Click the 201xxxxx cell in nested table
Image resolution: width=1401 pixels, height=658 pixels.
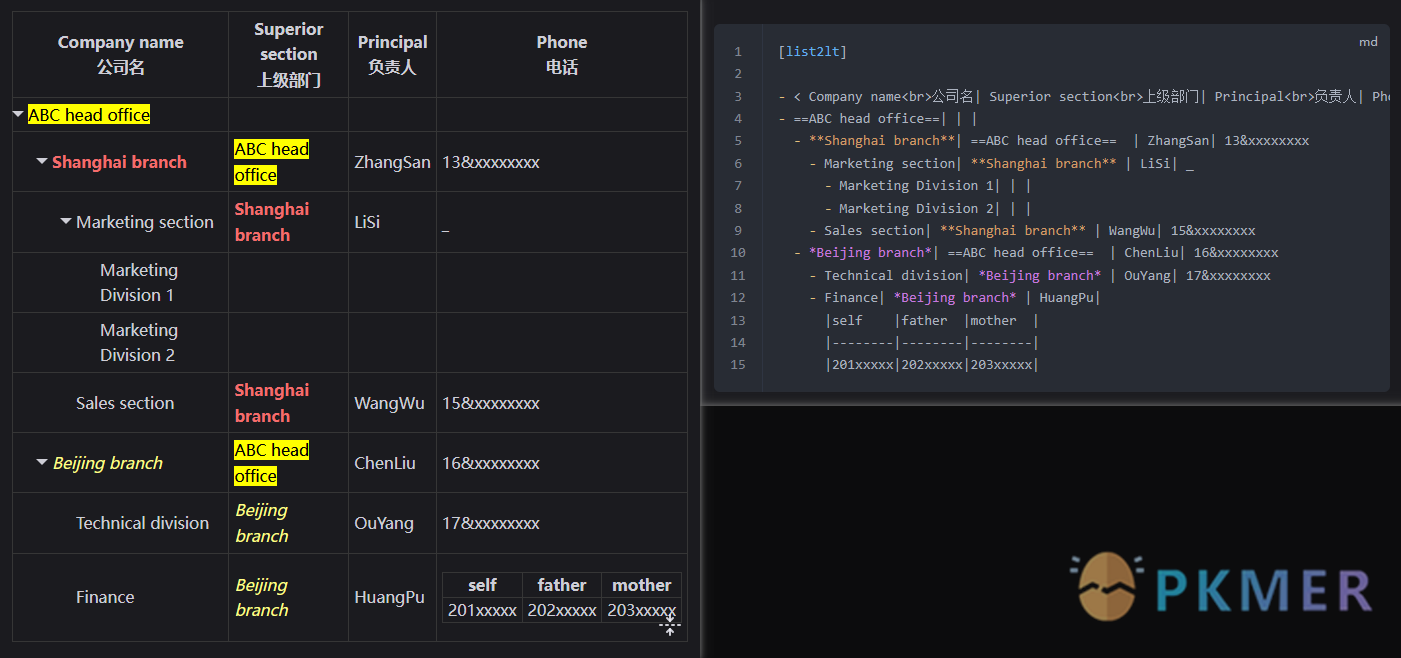pyautogui.click(x=482, y=610)
